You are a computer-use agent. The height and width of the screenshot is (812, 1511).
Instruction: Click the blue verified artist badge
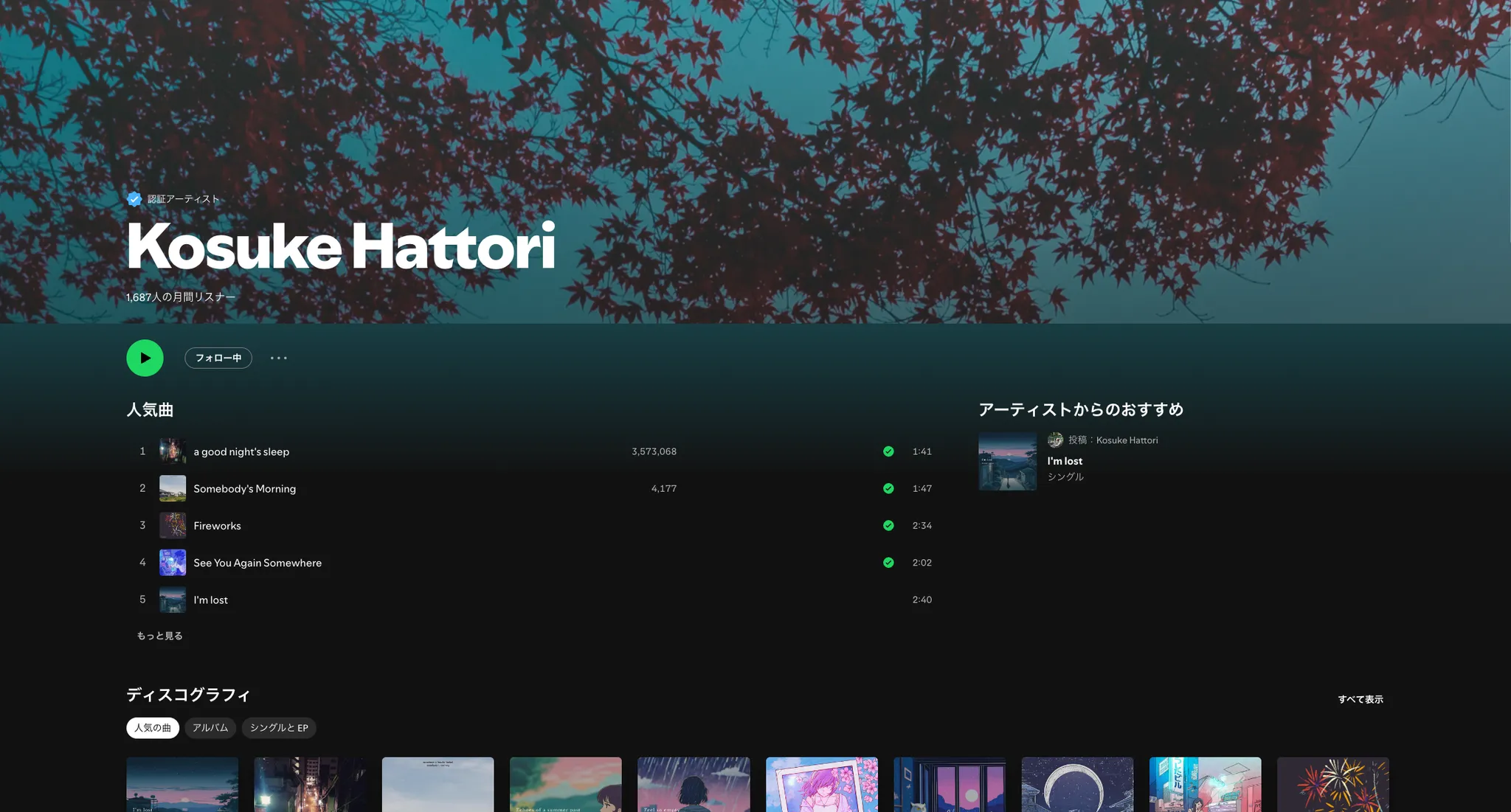(134, 198)
